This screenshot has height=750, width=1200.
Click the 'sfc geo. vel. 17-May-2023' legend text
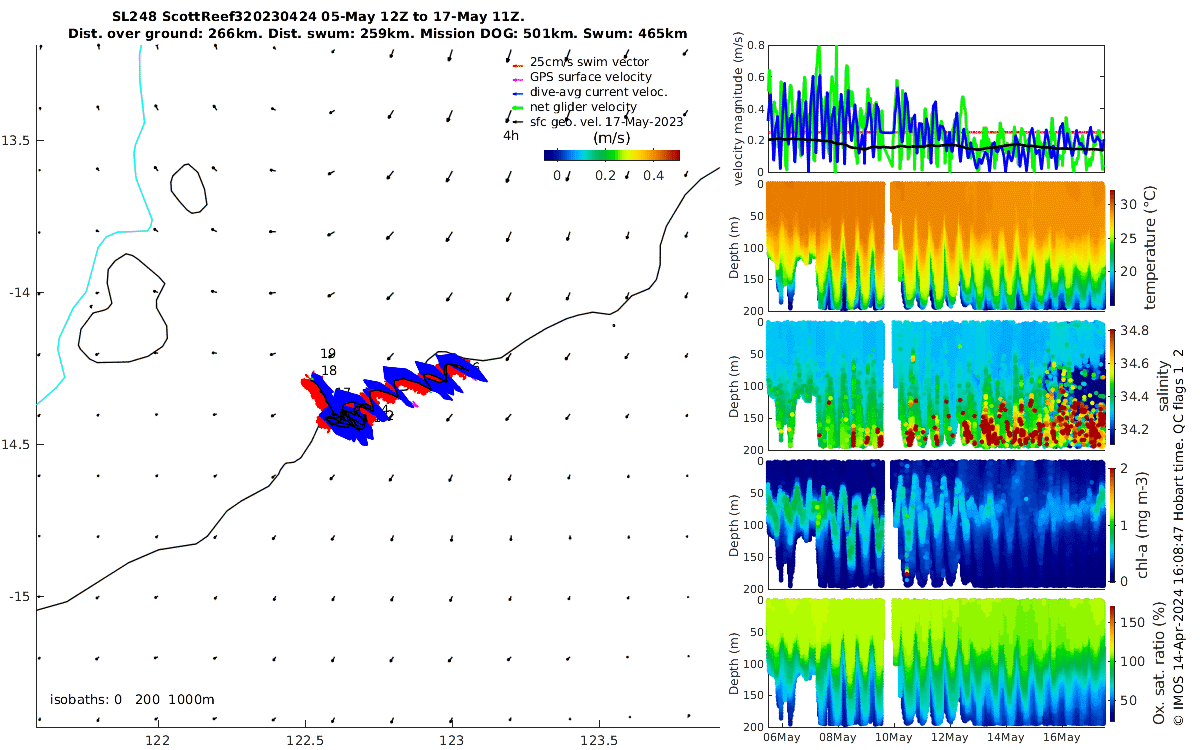pos(606,122)
